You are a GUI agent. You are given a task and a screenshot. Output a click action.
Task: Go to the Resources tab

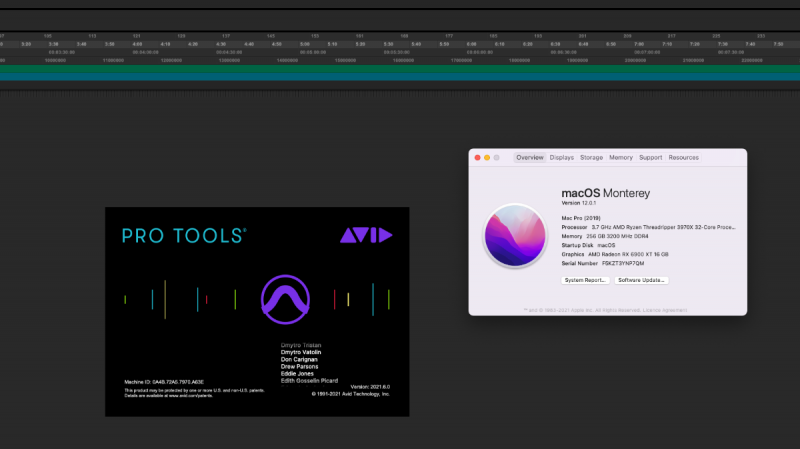click(x=684, y=158)
